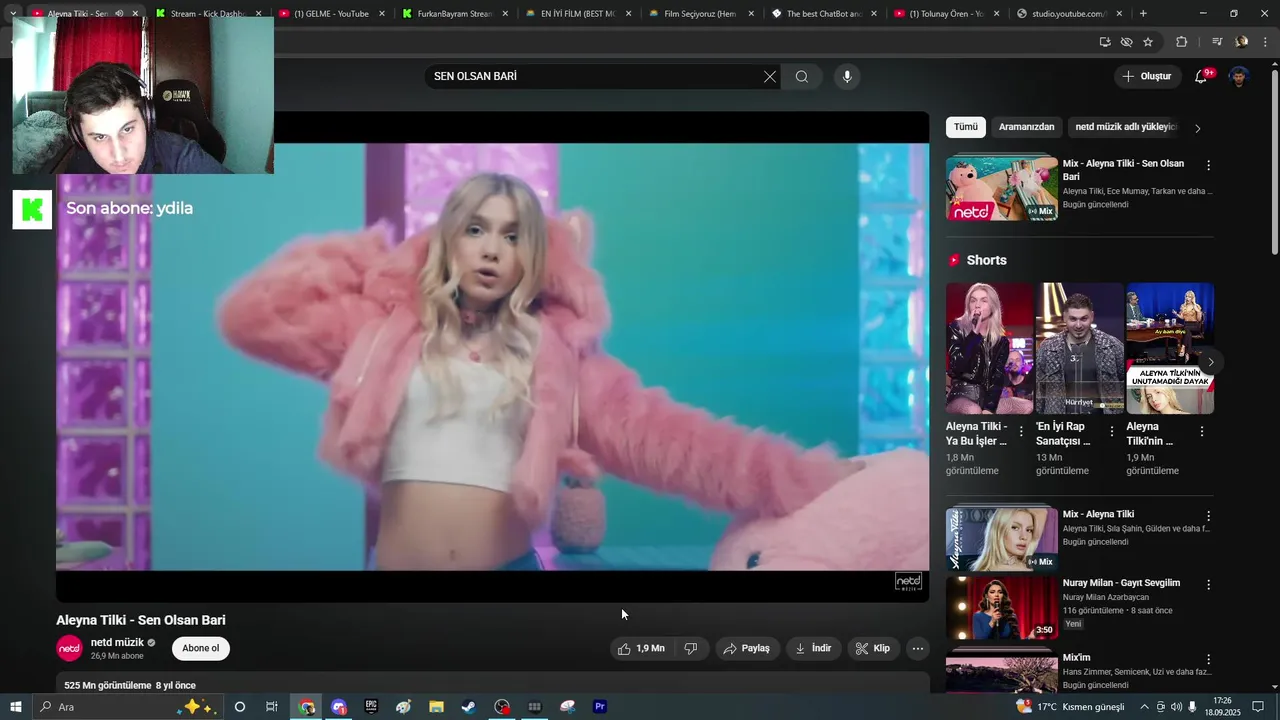This screenshot has width=1280, height=720.
Task: Select the Tümü filter chip
Action: 966,127
